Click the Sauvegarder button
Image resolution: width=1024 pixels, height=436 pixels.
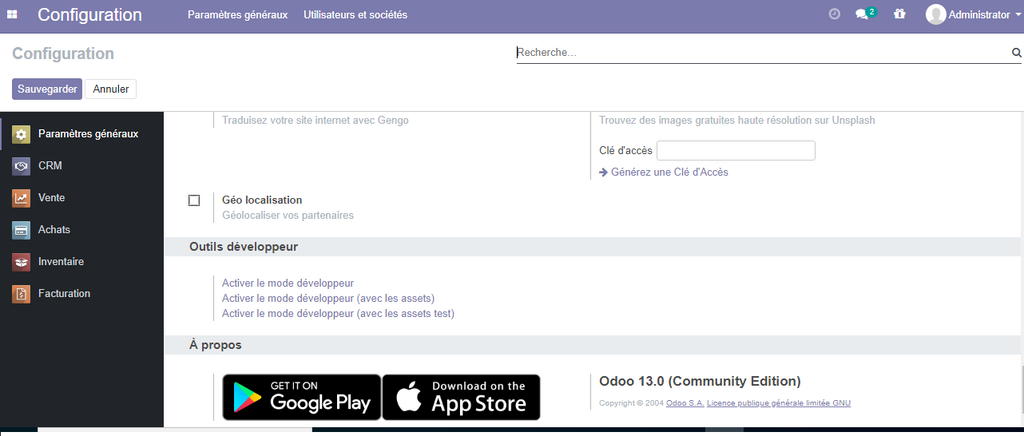(47, 89)
